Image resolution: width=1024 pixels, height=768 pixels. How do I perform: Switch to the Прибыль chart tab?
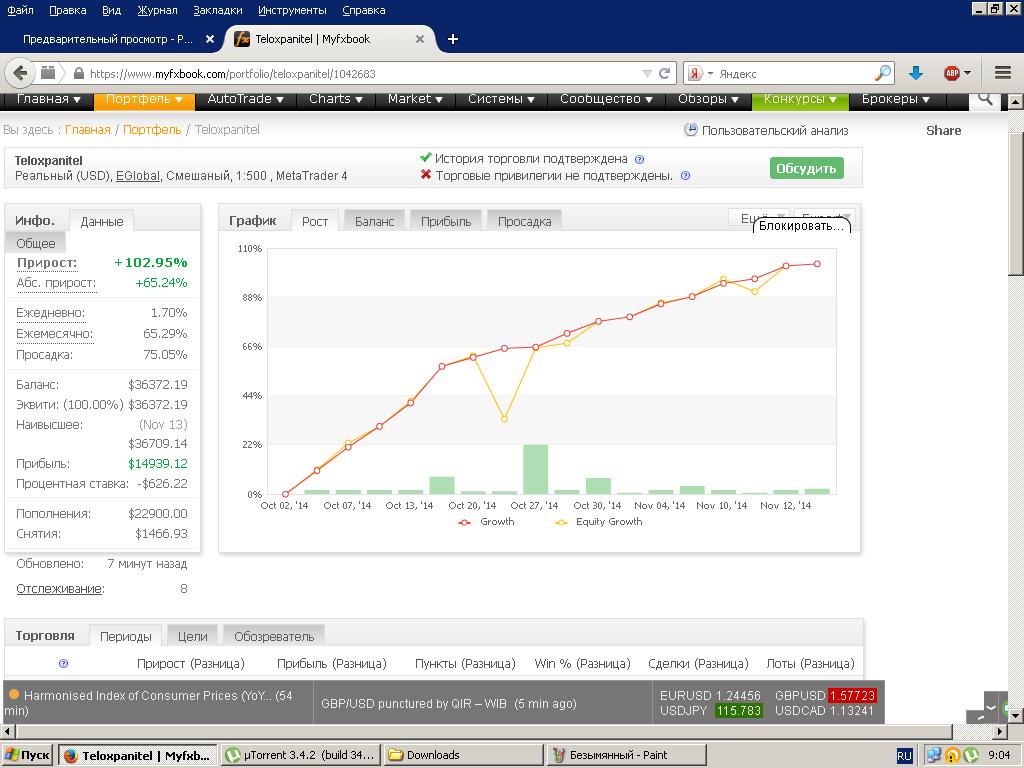pos(445,221)
